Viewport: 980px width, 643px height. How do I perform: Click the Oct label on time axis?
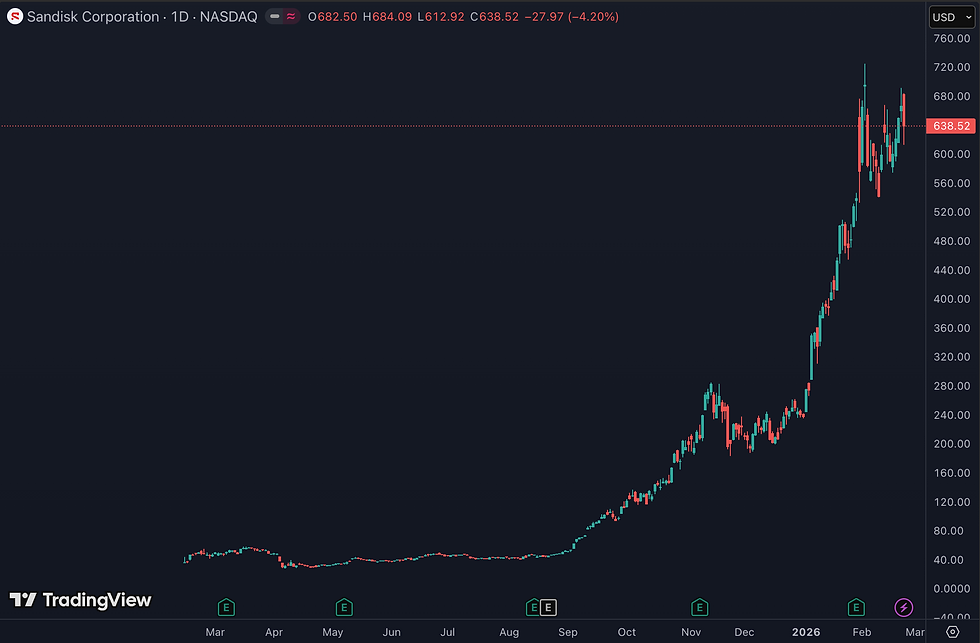pos(626,632)
